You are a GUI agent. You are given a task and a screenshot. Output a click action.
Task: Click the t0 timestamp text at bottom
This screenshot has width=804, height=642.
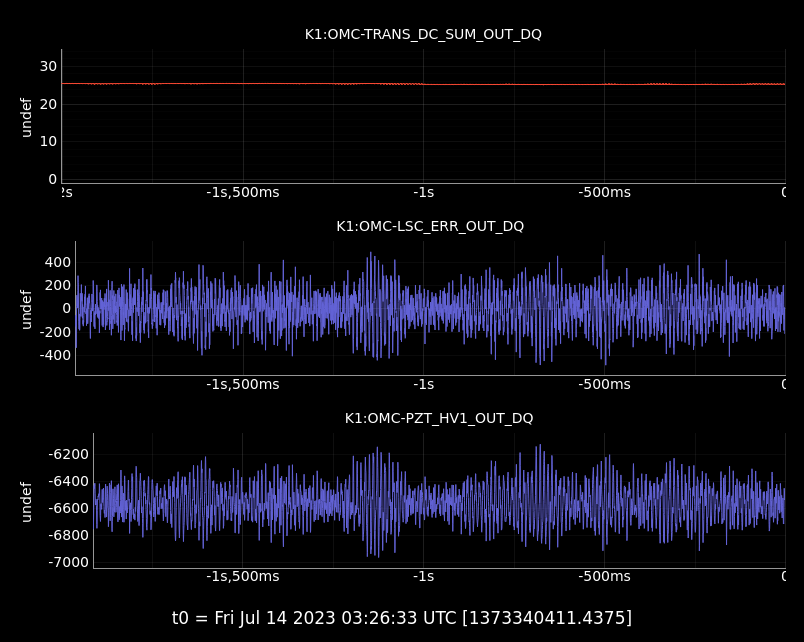[402, 618]
